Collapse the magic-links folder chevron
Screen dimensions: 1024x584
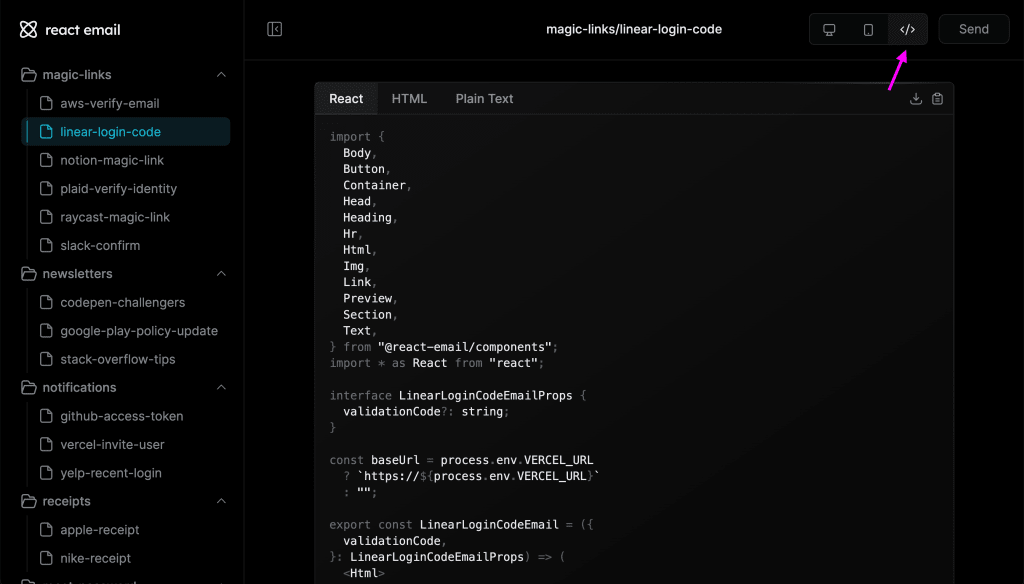221,74
